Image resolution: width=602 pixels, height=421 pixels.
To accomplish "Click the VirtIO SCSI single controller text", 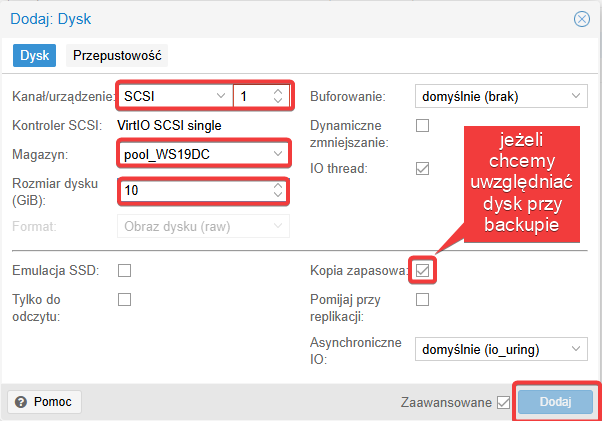I will [169, 125].
